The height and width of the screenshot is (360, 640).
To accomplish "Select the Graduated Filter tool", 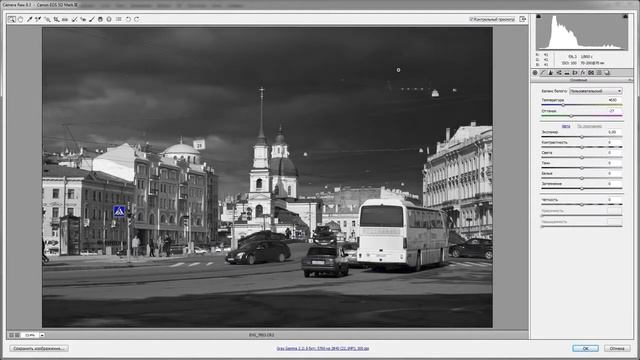I will 100,19.
